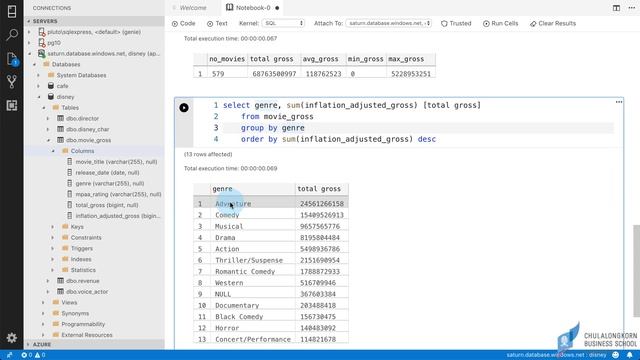Select dbo.voice_actor table

pyautogui.click(x=87, y=291)
